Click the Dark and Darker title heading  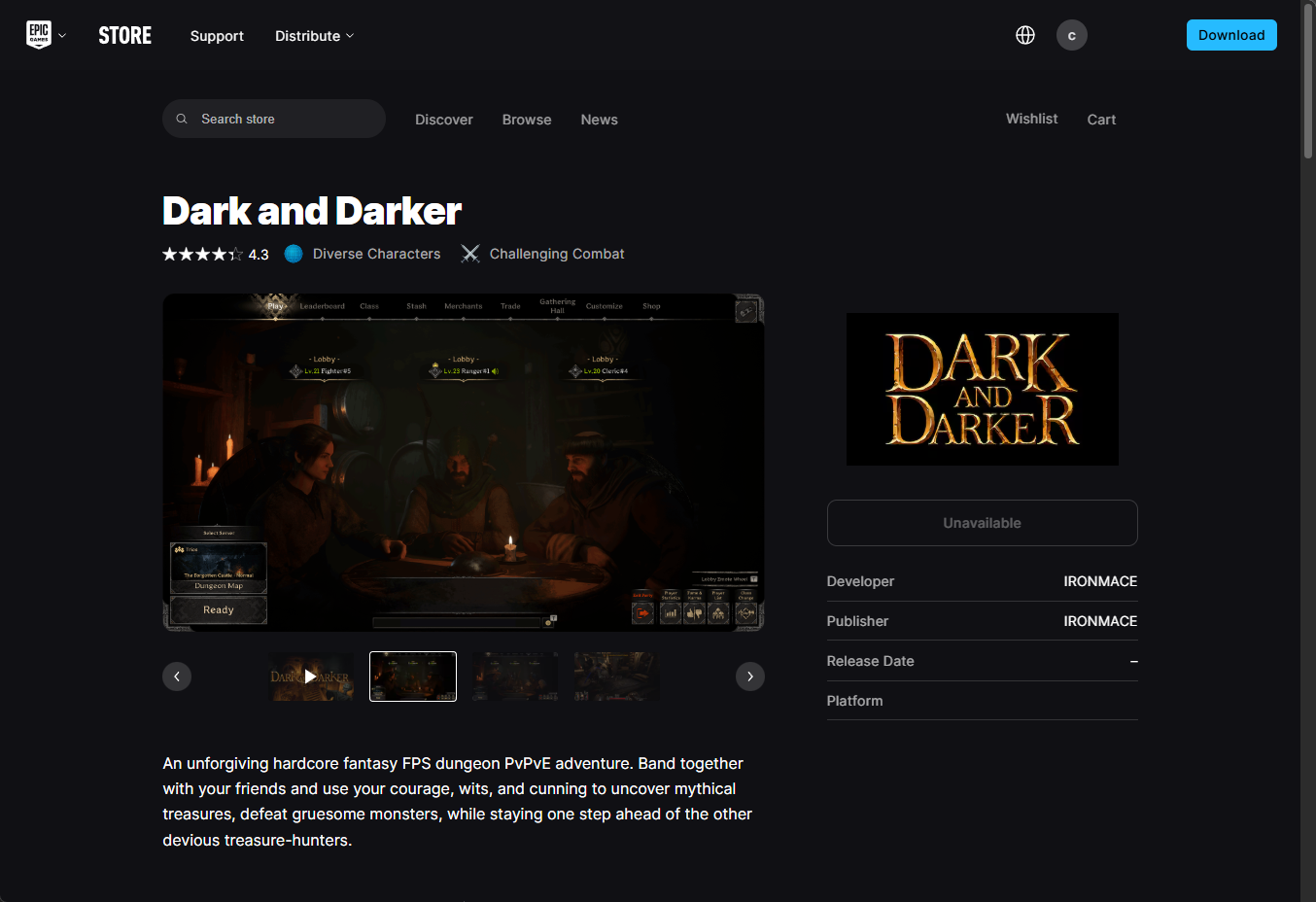(x=312, y=211)
